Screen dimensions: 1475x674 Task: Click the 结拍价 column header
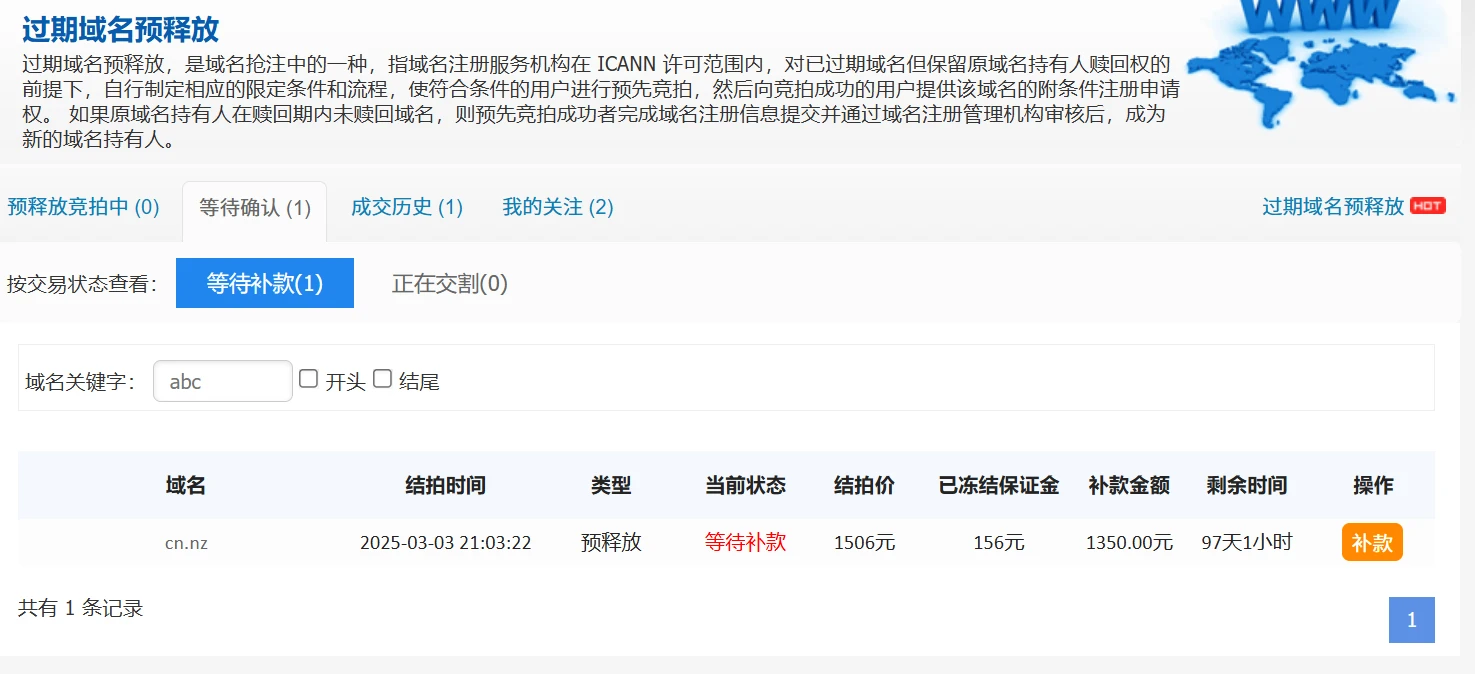(864, 486)
